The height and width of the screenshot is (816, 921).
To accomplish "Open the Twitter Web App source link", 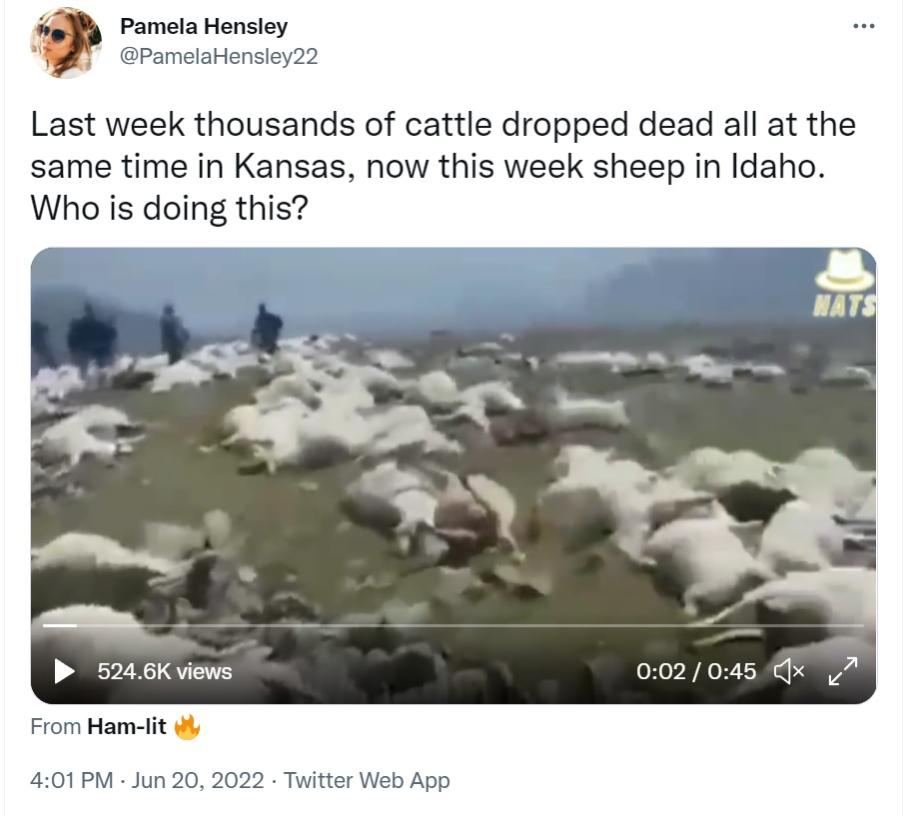I will pyautogui.click(x=367, y=780).
